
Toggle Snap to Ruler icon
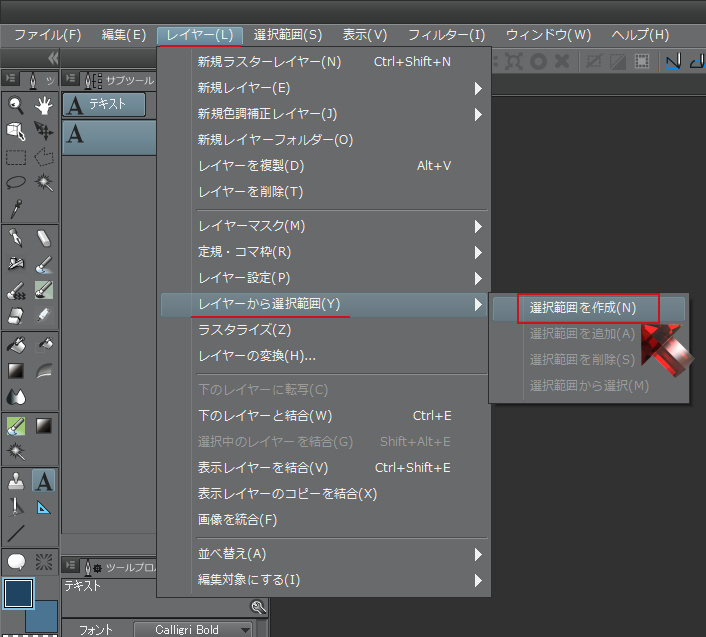tap(673, 61)
